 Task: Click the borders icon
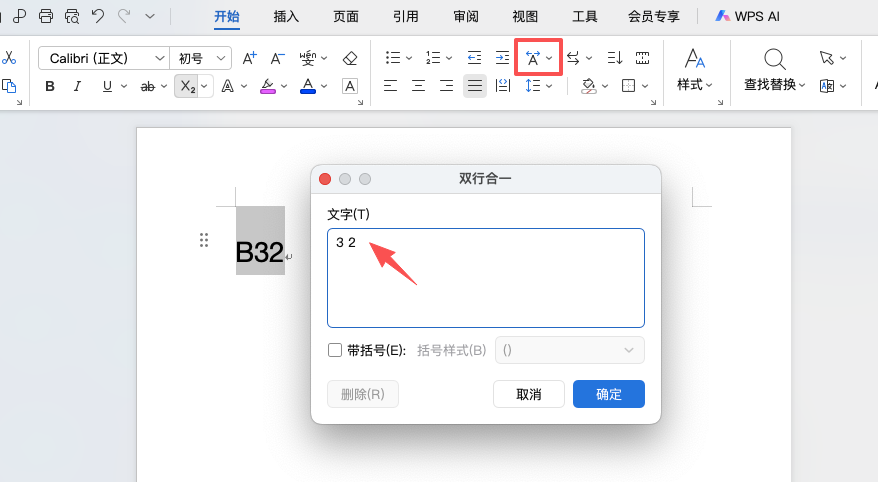click(x=628, y=86)
